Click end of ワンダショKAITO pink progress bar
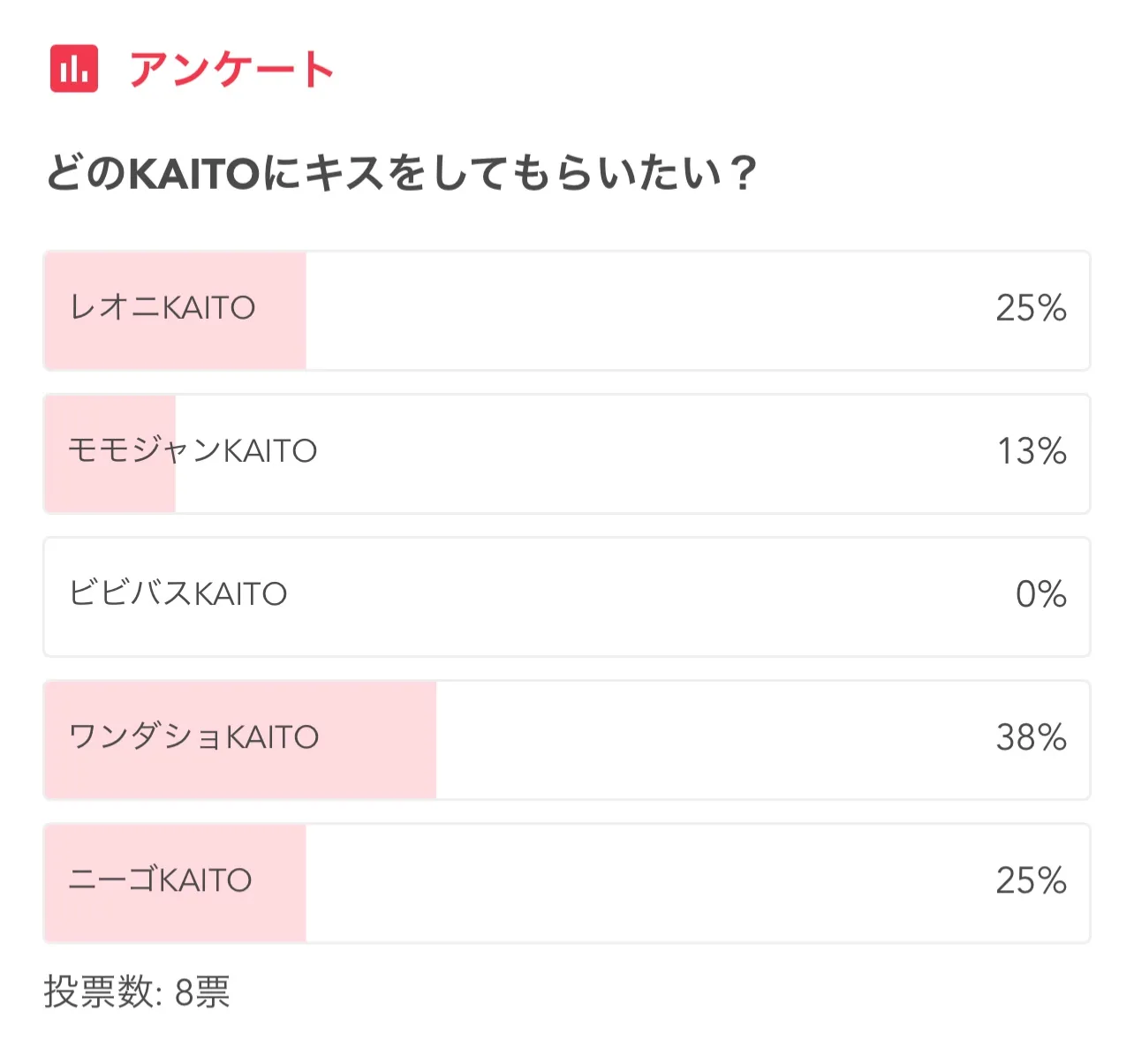 coord(432,740)
